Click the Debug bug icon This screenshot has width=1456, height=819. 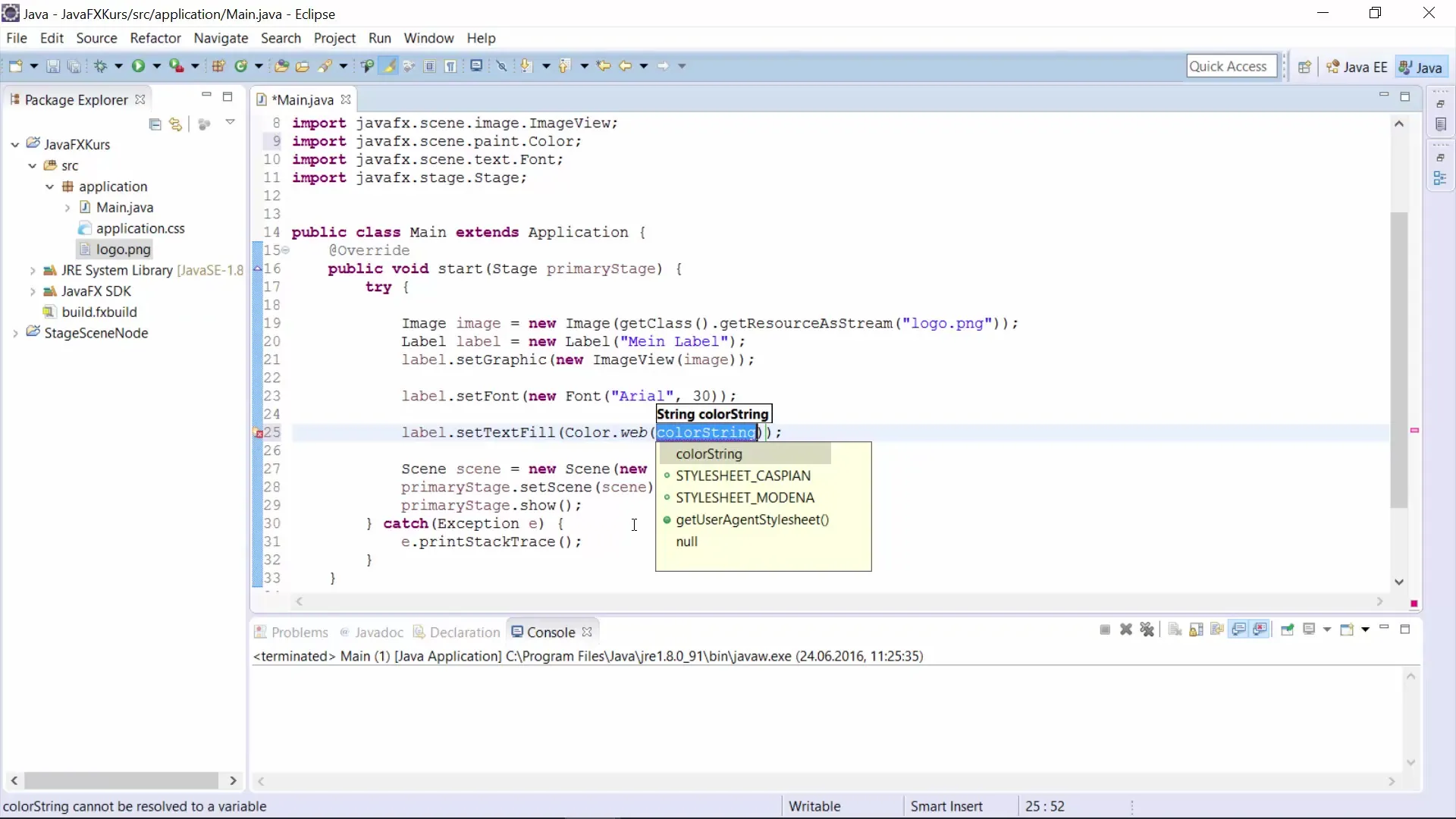[100, 67]
